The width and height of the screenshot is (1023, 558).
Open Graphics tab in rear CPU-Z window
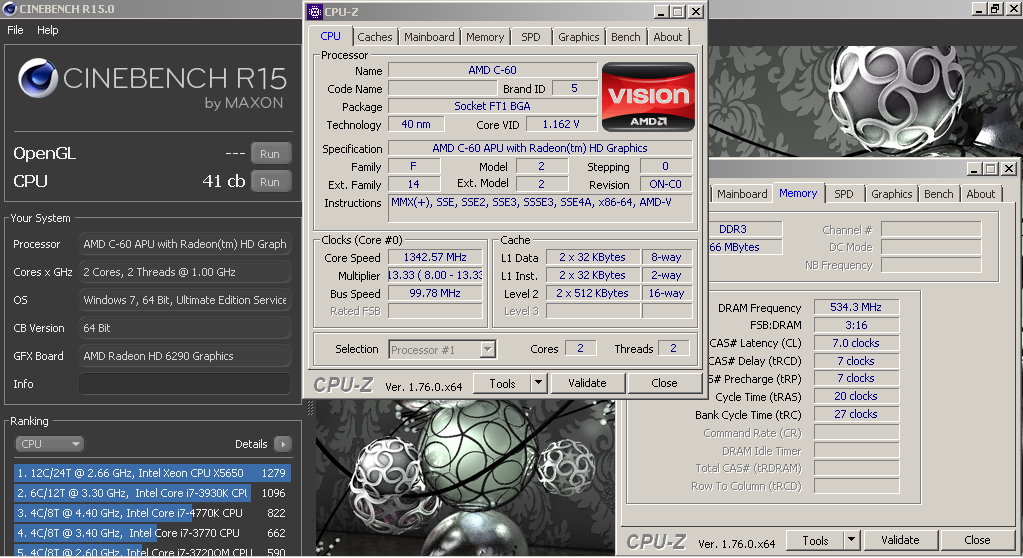(x=891, y=194)
